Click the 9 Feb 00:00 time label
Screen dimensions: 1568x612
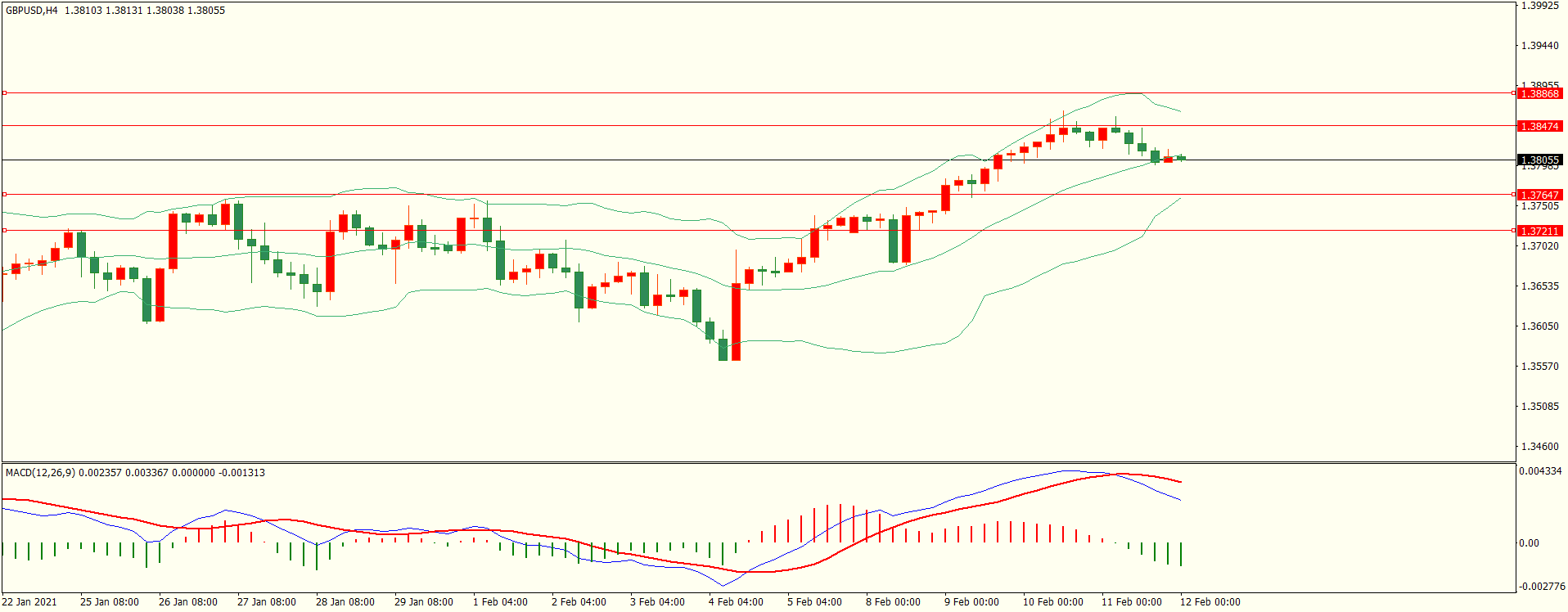(971, 602)
